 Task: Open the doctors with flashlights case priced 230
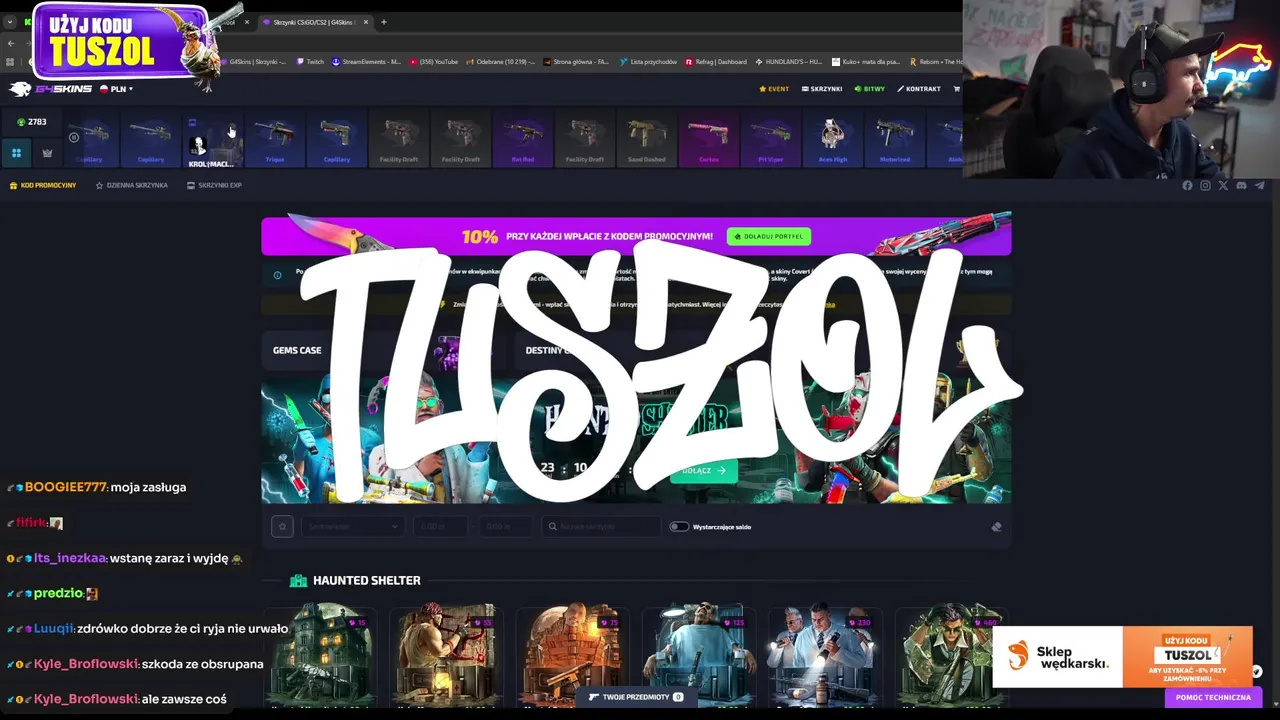coord(825,655)
